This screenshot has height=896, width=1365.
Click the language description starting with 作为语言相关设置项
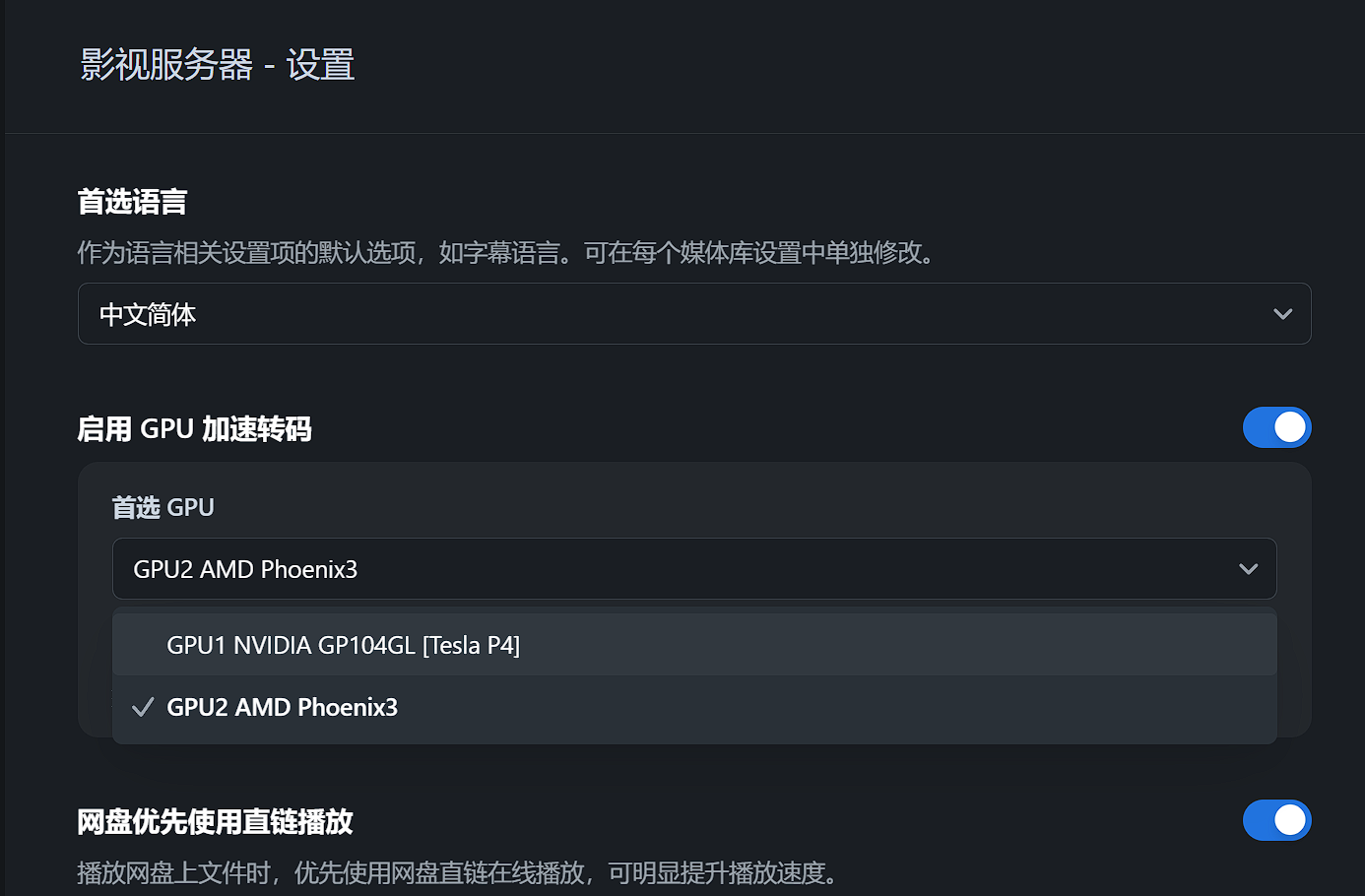click(506, 253)
